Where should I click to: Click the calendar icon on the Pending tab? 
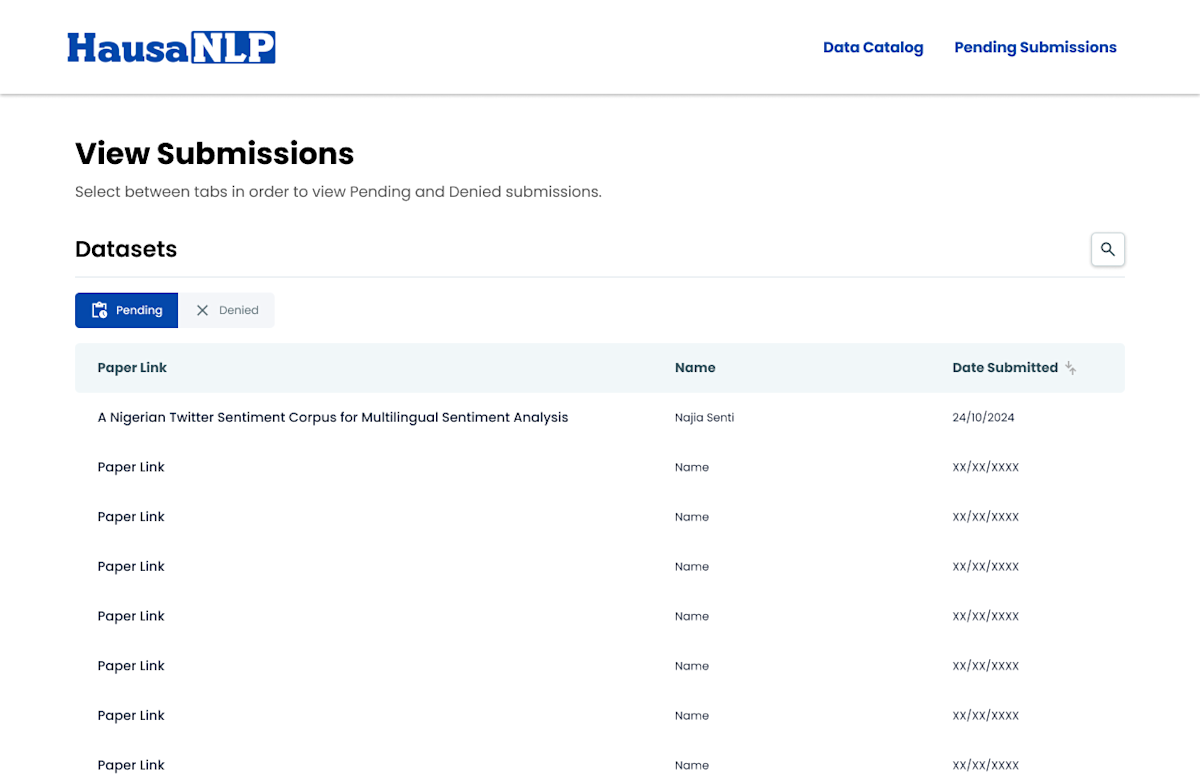98,310
